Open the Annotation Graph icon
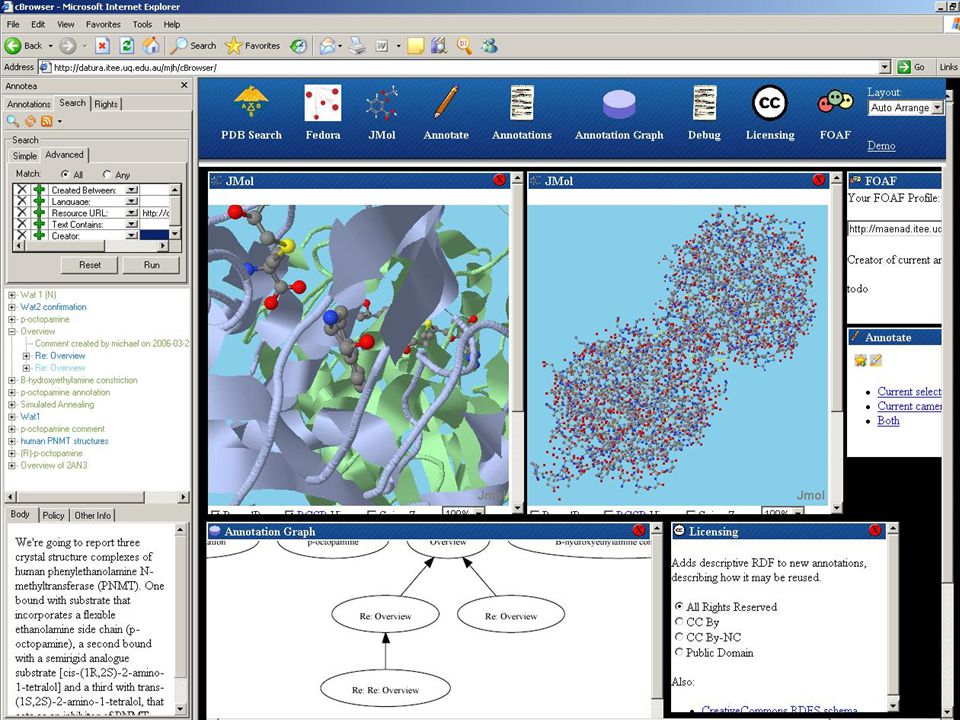The height and width of the screenshot is (720, 960). (x=619, y=104)
